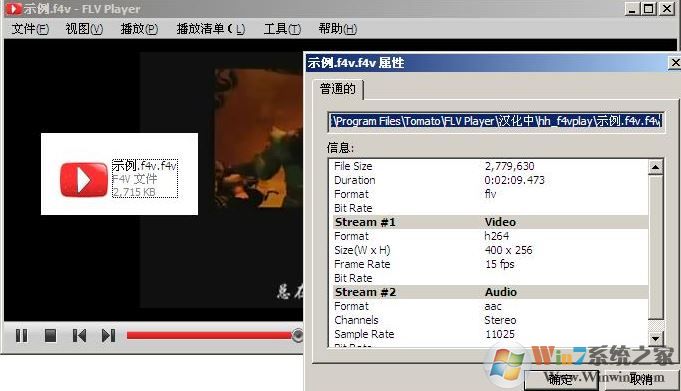This screenshot has height=391, width=681.
Task: Select the 11025 sample rate value
Action: [x=499, y=334]
